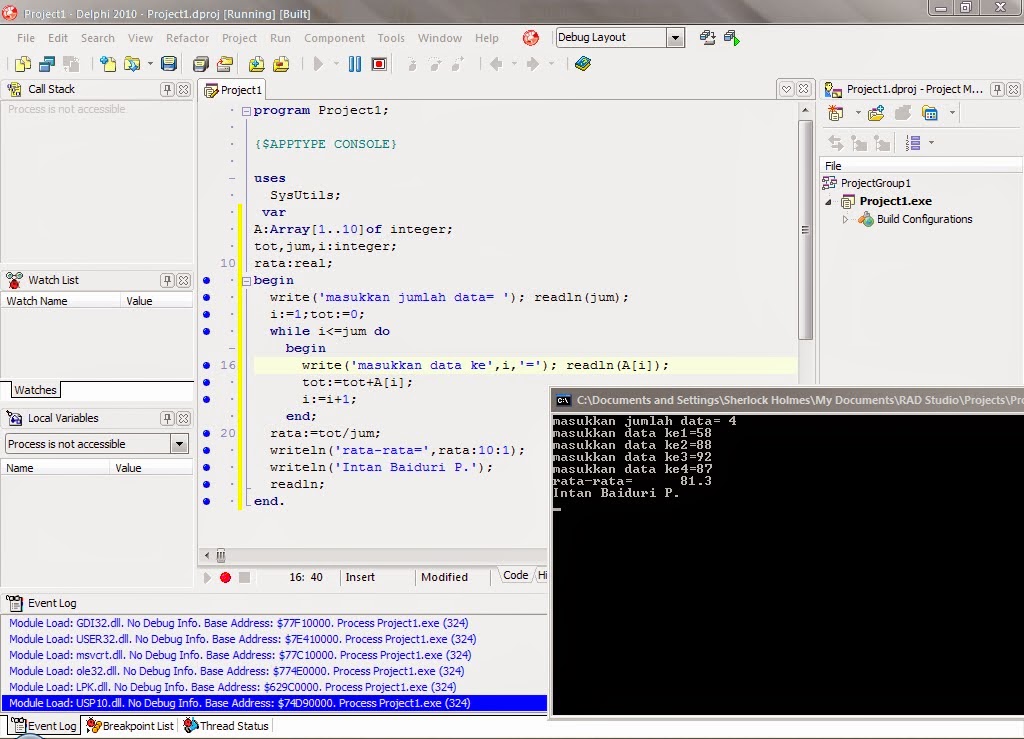
Task: Run the program with the green Run icon
Action: tap(319, 63)
